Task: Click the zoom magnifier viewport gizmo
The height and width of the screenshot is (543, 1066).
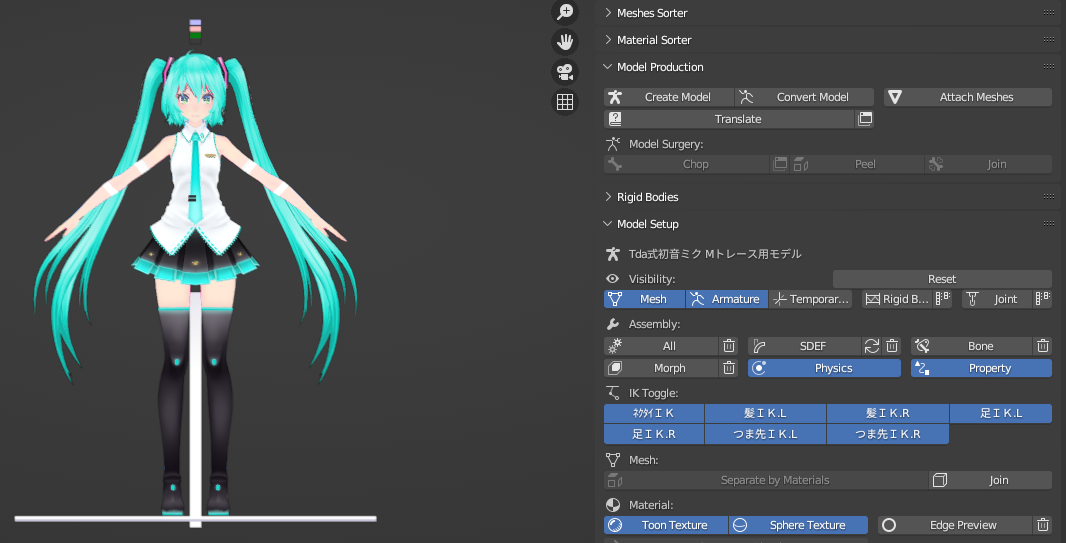Action: pos(565,12)
